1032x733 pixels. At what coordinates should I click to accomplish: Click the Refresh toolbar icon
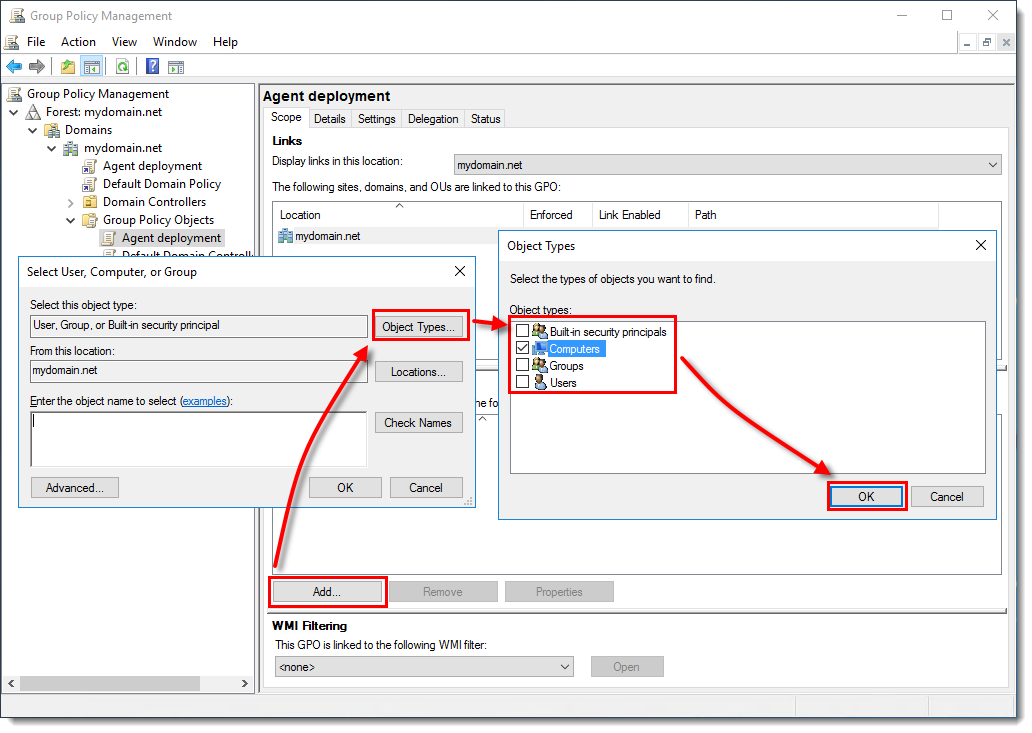point(122,67)
